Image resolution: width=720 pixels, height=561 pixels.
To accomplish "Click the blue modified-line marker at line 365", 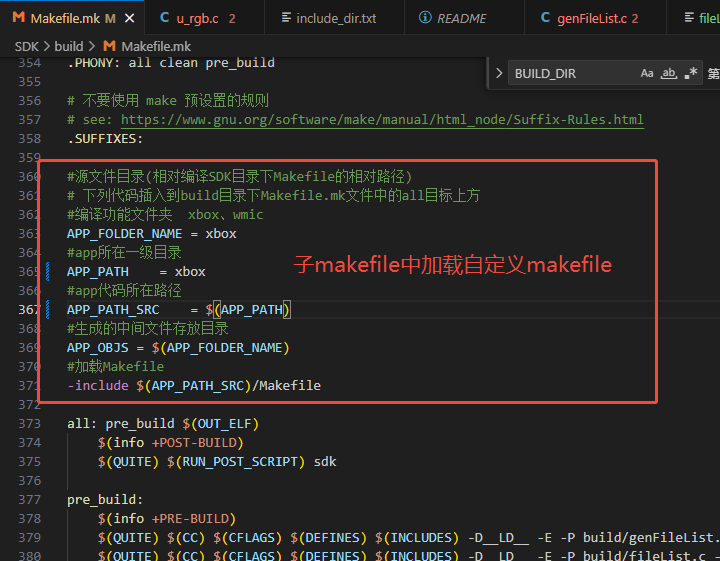I will coord(47,271).
